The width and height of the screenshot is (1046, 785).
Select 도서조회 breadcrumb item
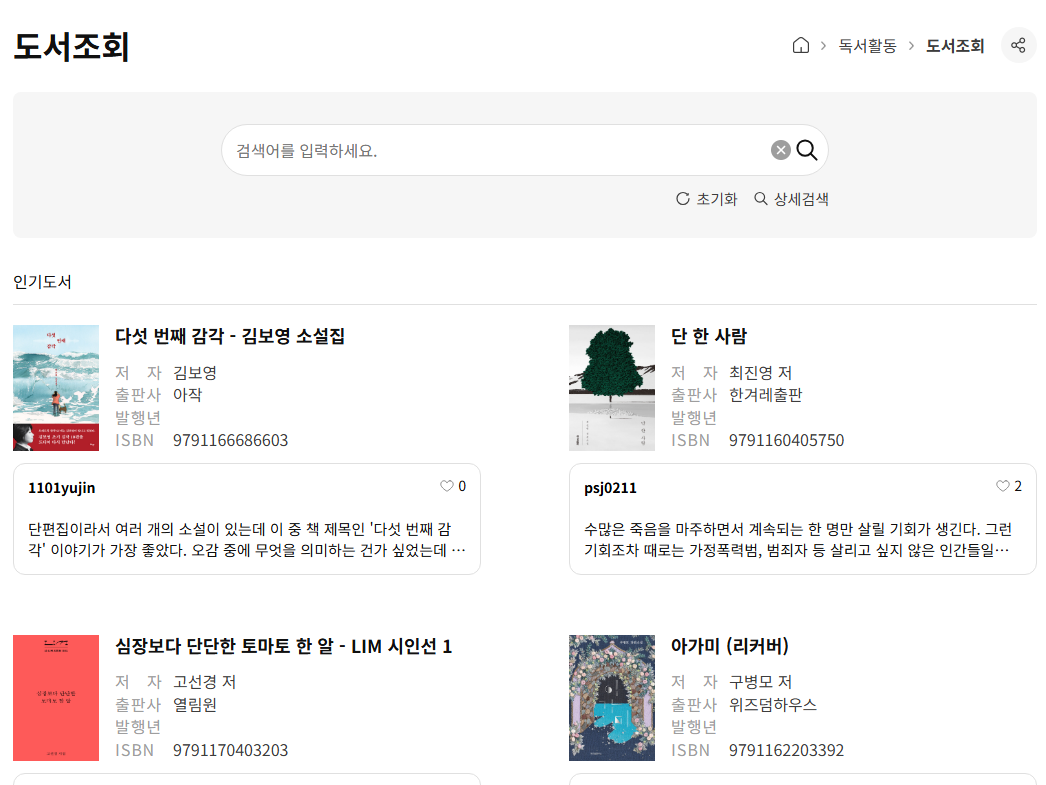(955, 45)
